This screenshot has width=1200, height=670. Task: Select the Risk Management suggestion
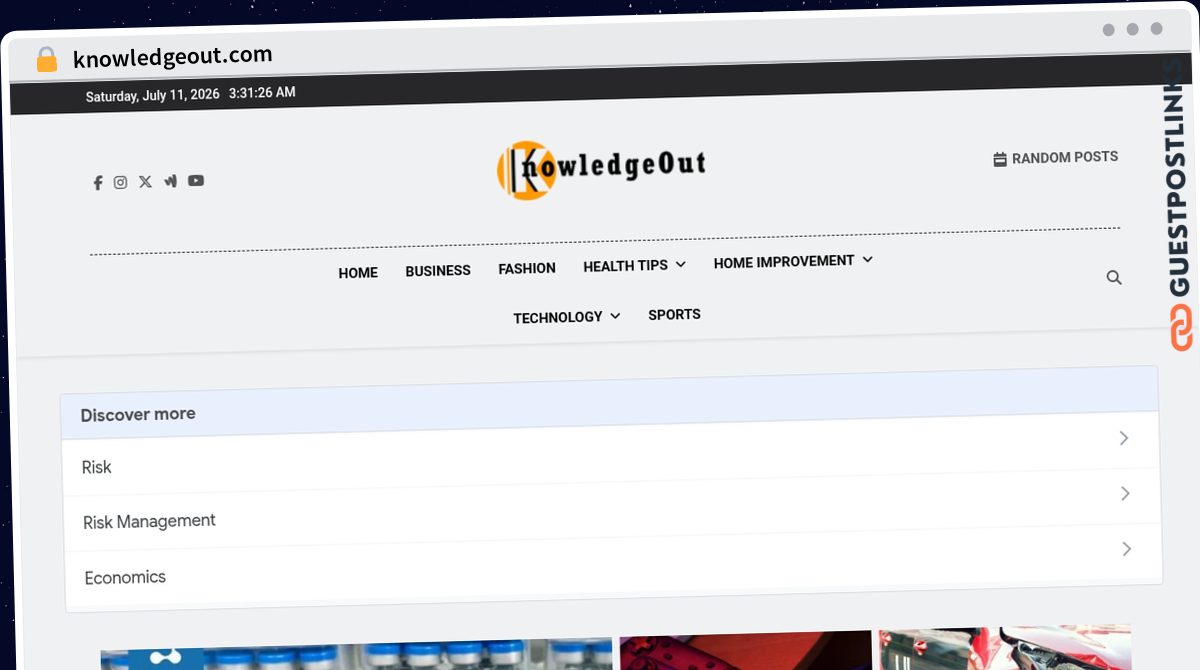[612, 508]
